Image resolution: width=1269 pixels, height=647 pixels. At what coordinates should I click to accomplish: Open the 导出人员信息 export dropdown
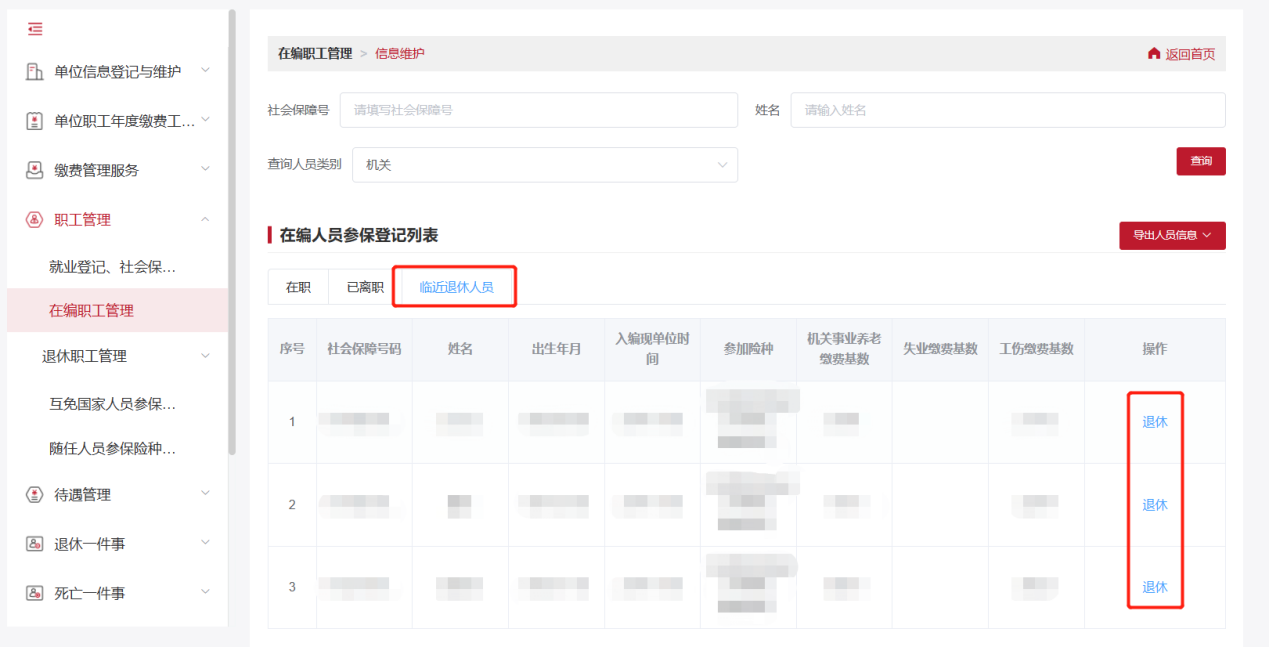point(1171,235)
